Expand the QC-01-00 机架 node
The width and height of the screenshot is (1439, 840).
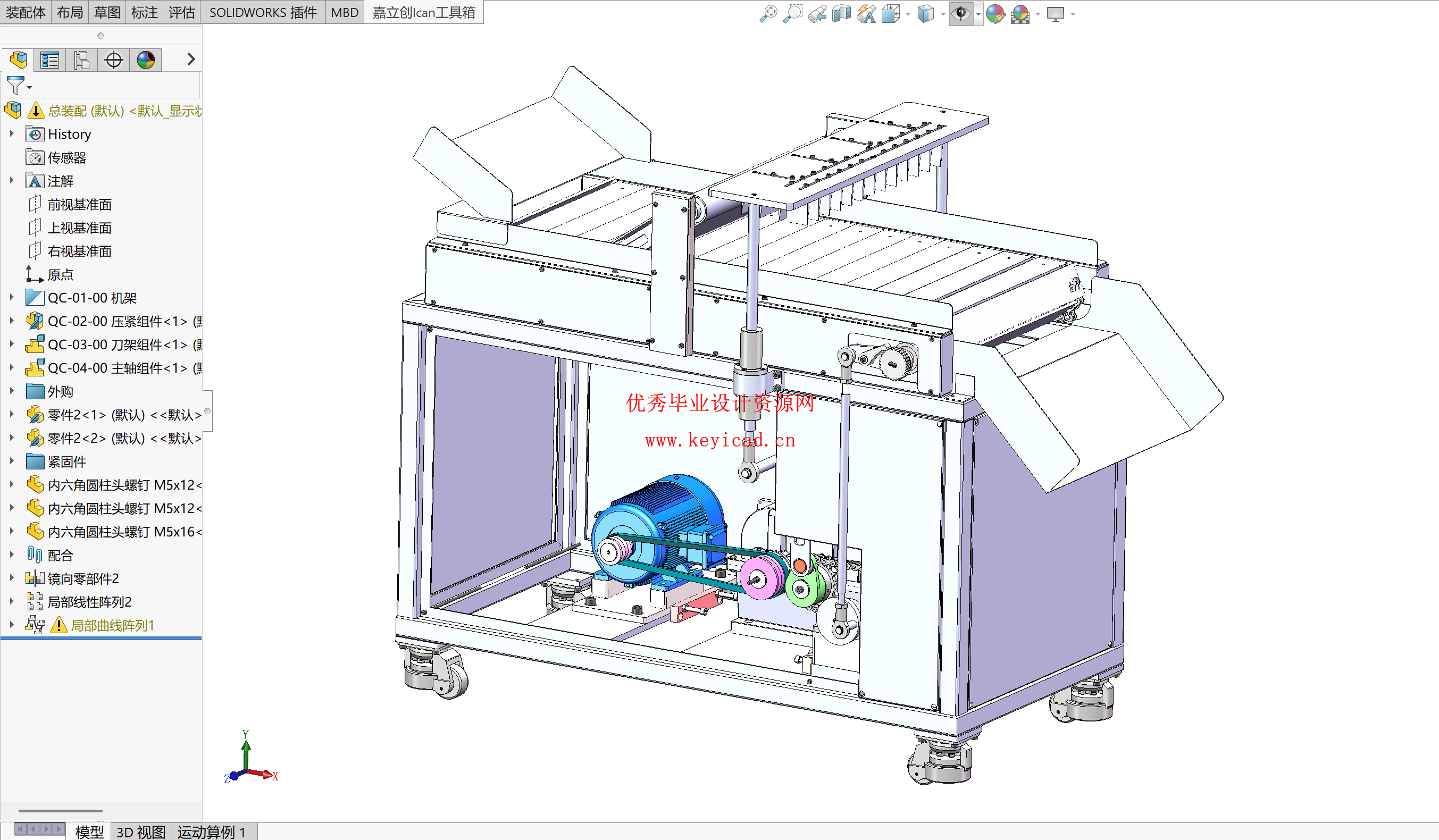click(11, 297)
